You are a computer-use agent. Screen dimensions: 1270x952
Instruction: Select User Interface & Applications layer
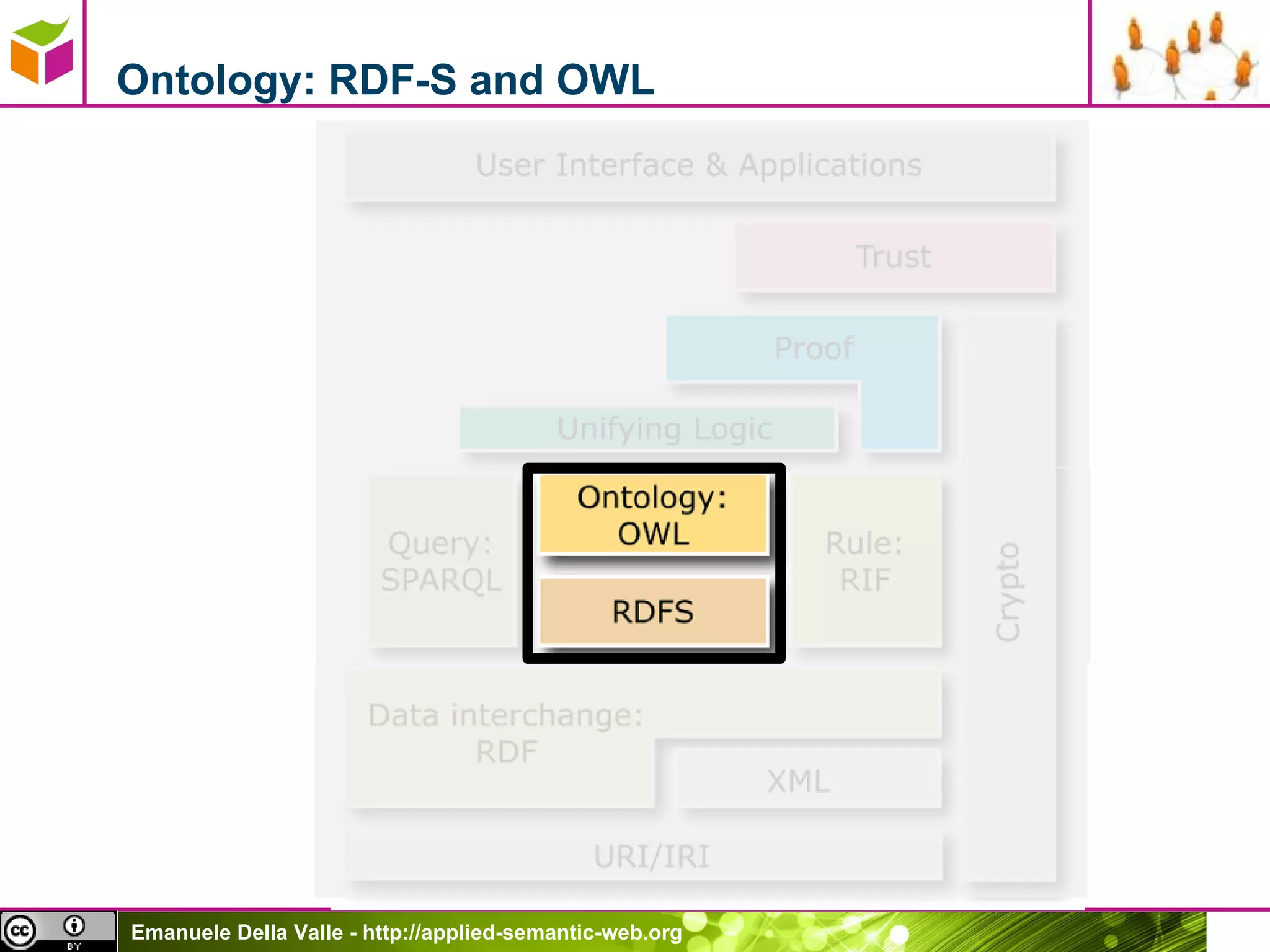[699, 166]
